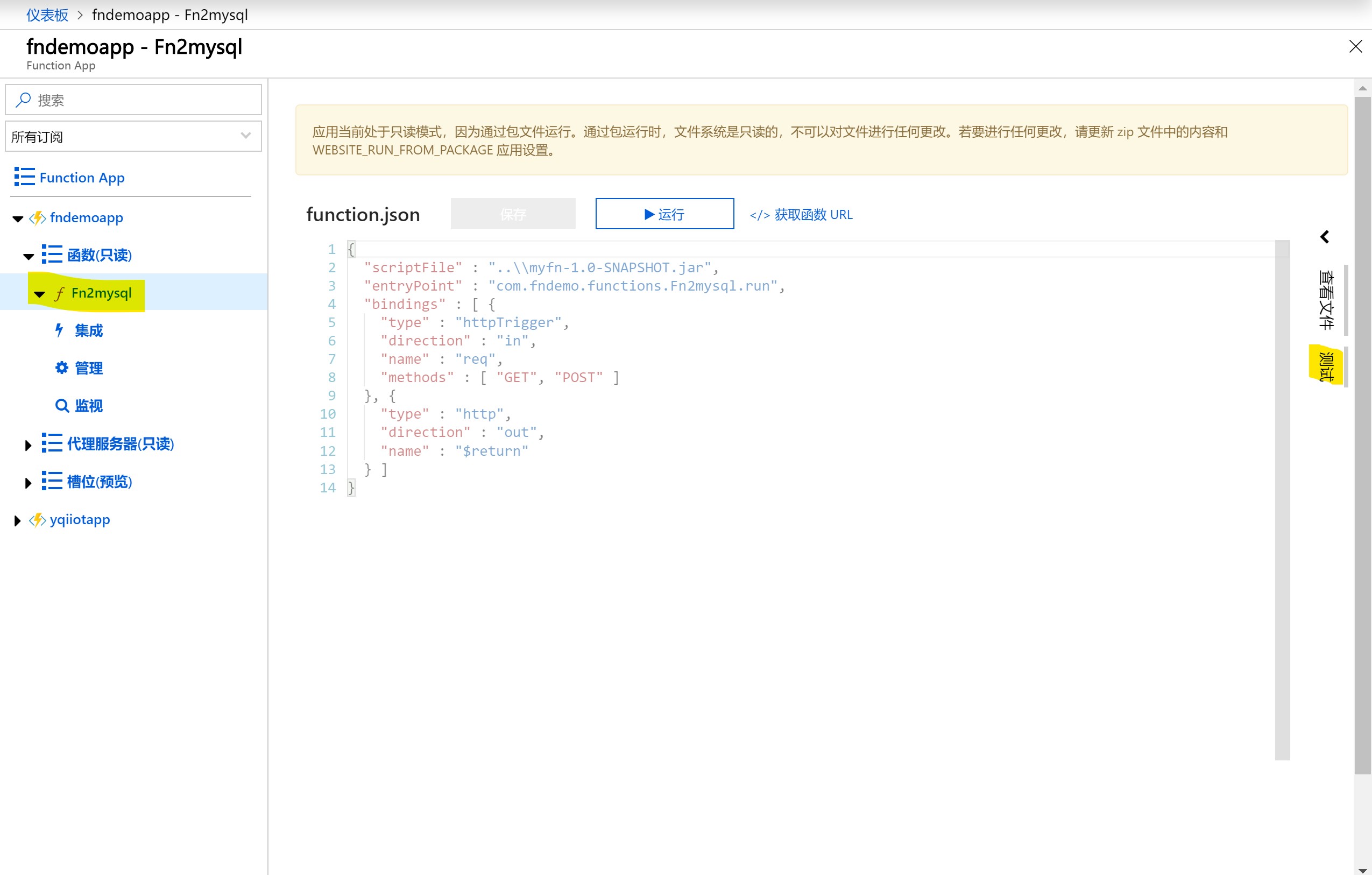Collapse the fndemoapp tree node
Viewport: 1372px width, 875px height.
click(x=18, y=219)
